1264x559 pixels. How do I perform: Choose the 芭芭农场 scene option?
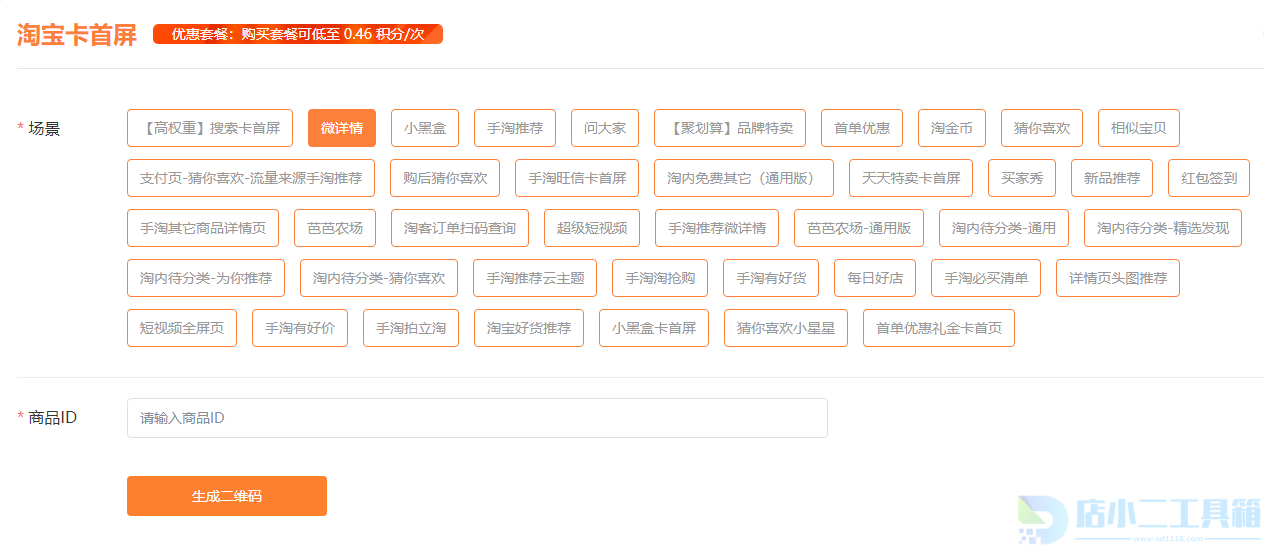pos(335,228)
